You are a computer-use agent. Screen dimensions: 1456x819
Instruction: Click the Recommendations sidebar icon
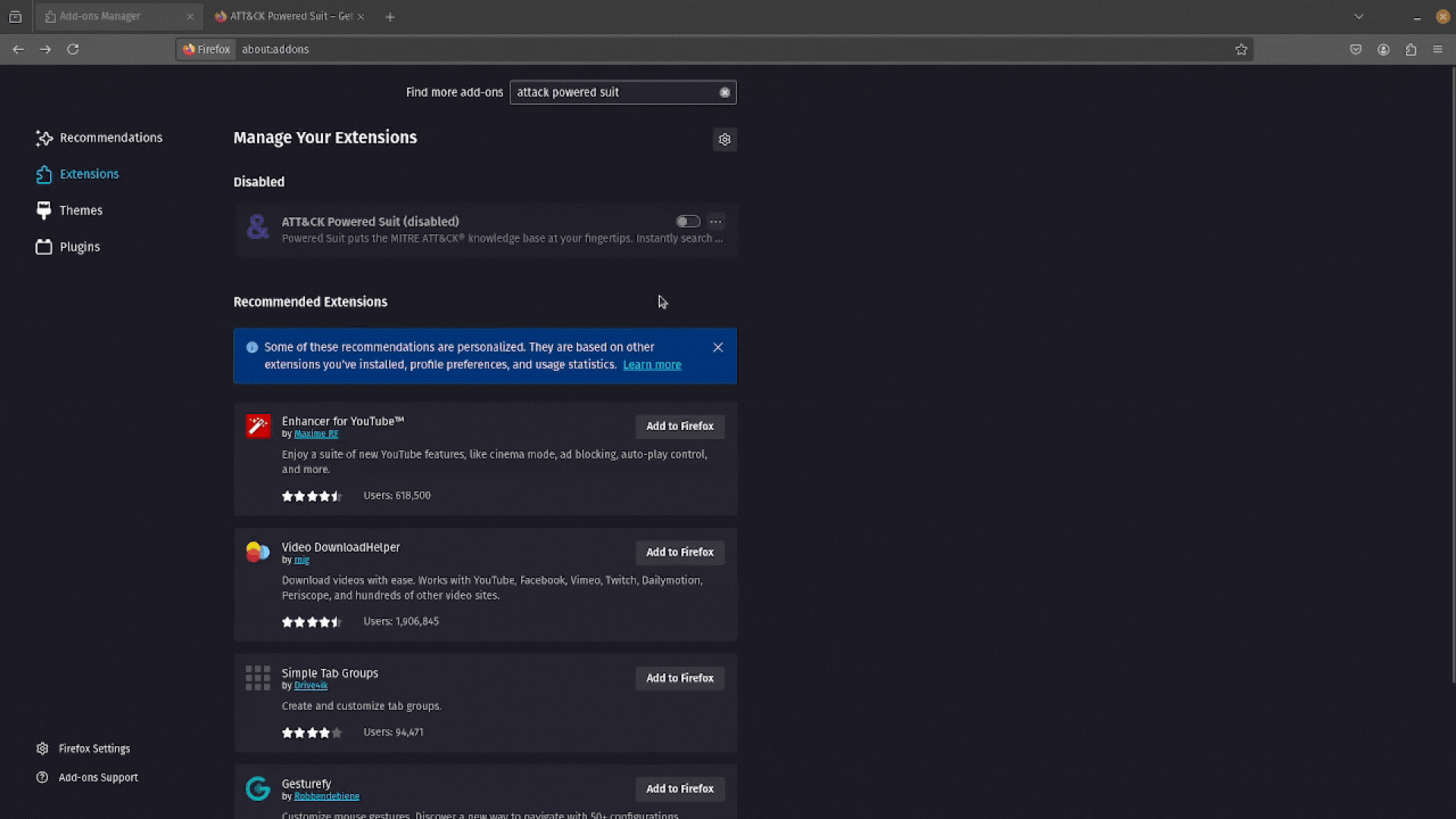pos(43,137)
